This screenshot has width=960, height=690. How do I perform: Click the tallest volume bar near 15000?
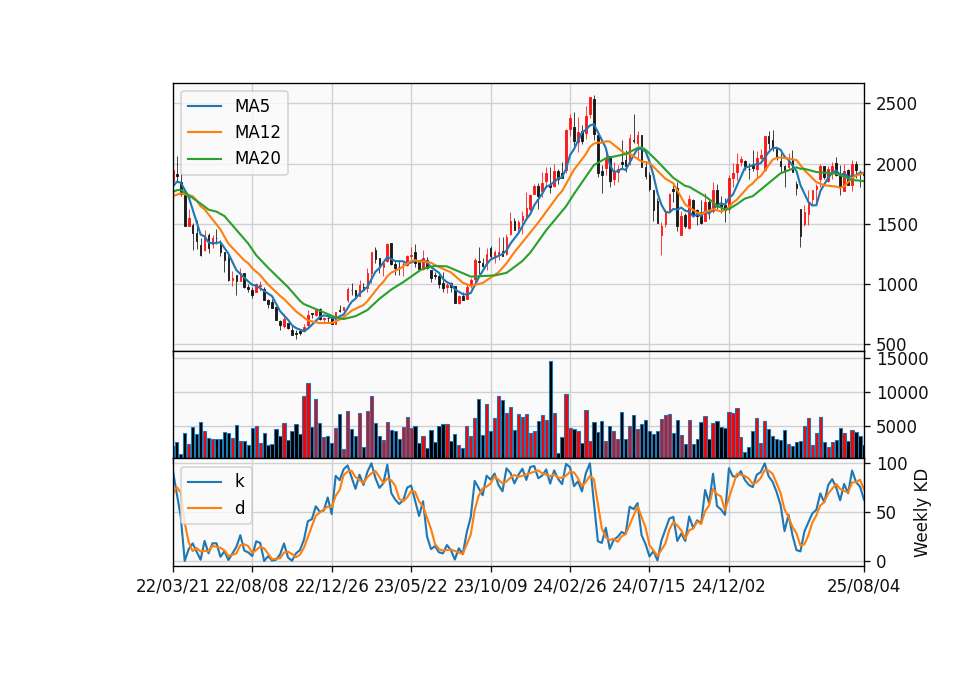click(x=550, y=410)
